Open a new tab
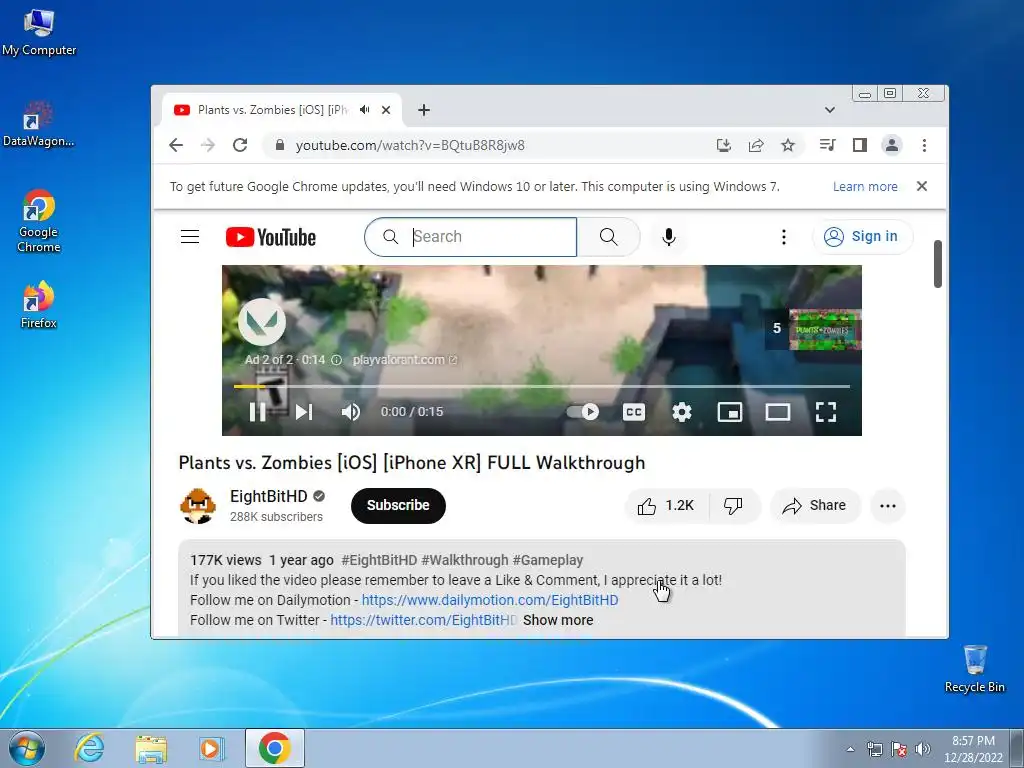 424,110
